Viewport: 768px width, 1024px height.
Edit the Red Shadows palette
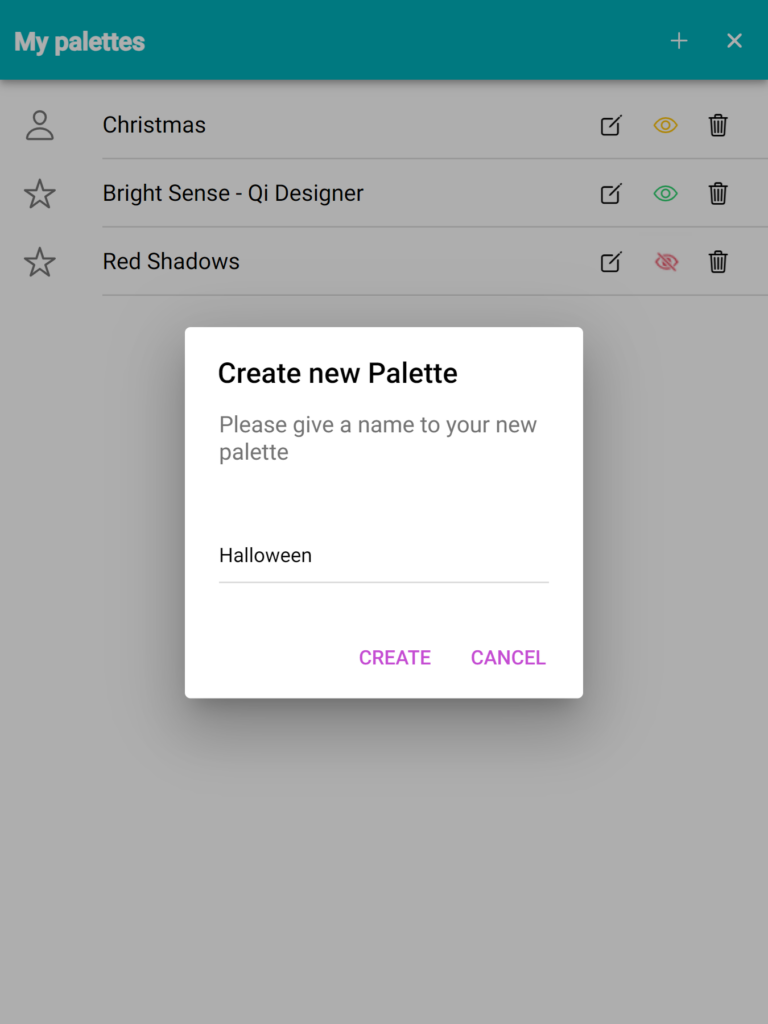point(611,262)
